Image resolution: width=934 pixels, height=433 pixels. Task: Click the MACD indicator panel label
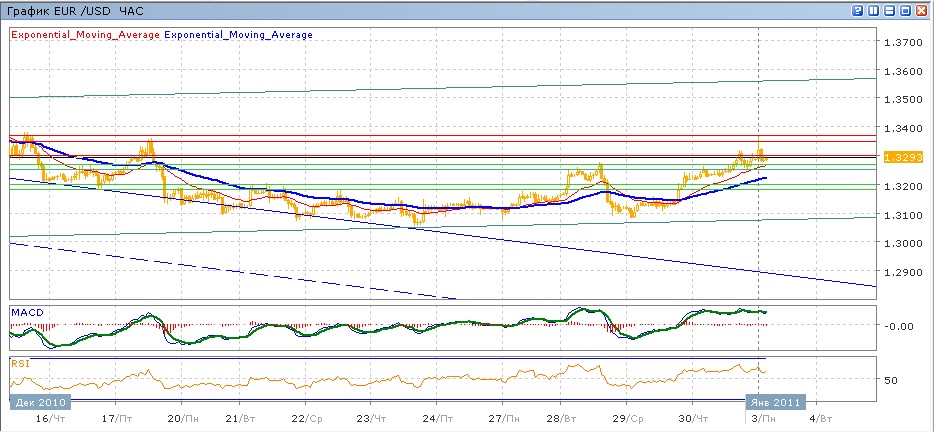(x=26, y=312)
